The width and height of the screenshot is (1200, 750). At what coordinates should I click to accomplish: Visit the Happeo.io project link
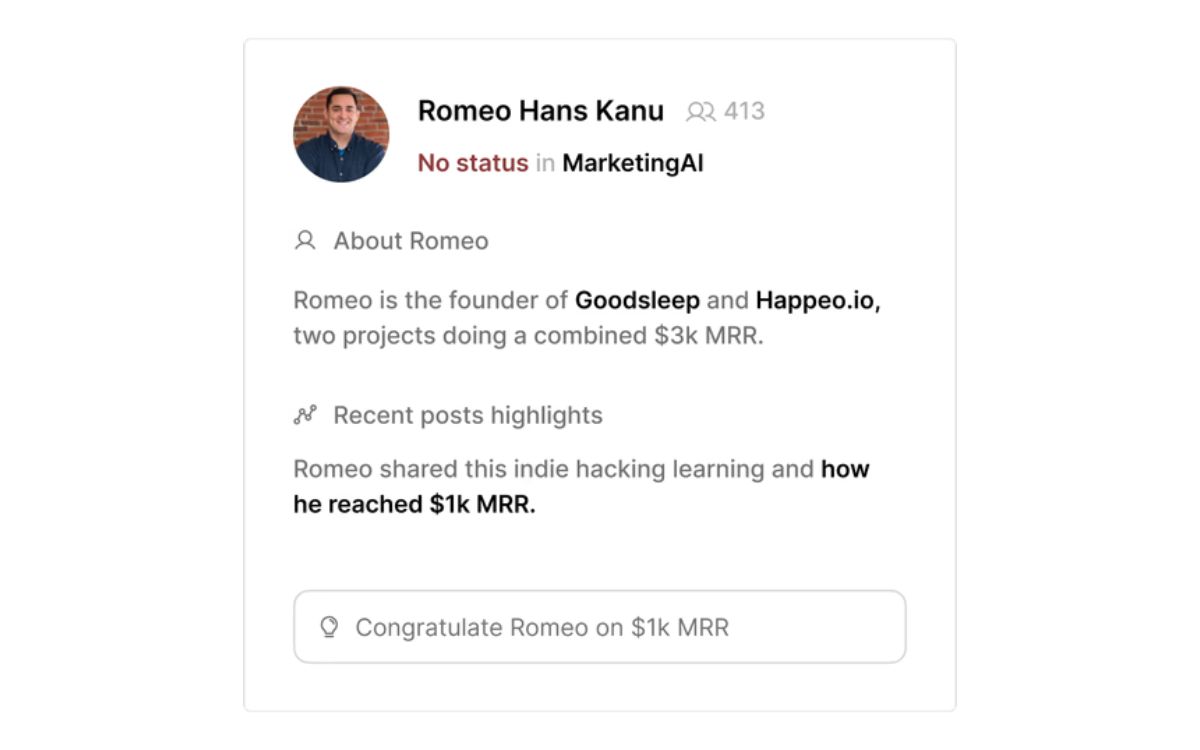[817, 300]
